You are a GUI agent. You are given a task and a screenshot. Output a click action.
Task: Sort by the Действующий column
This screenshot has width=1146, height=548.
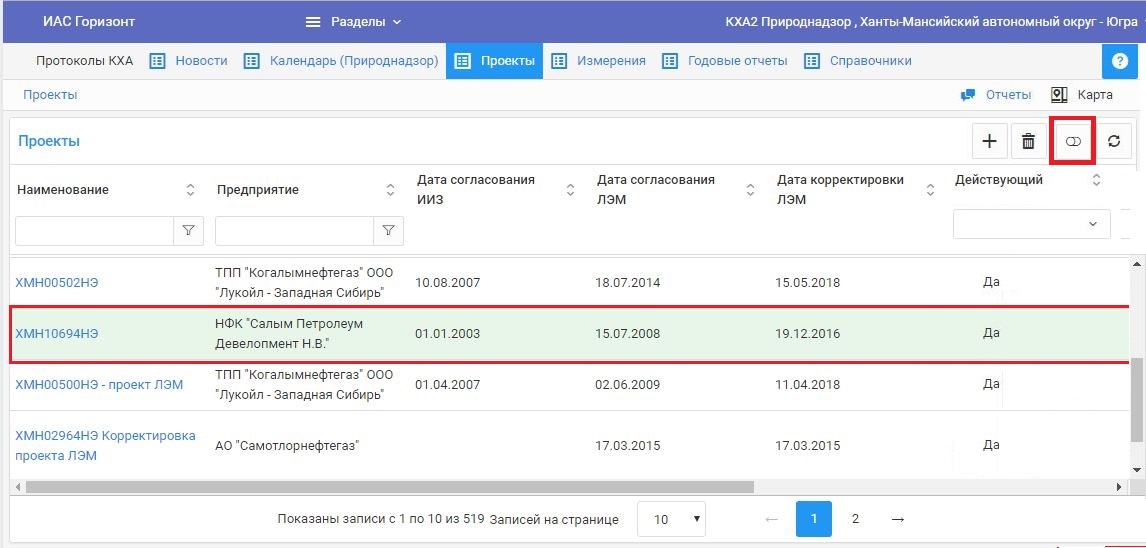[1096, 180]
